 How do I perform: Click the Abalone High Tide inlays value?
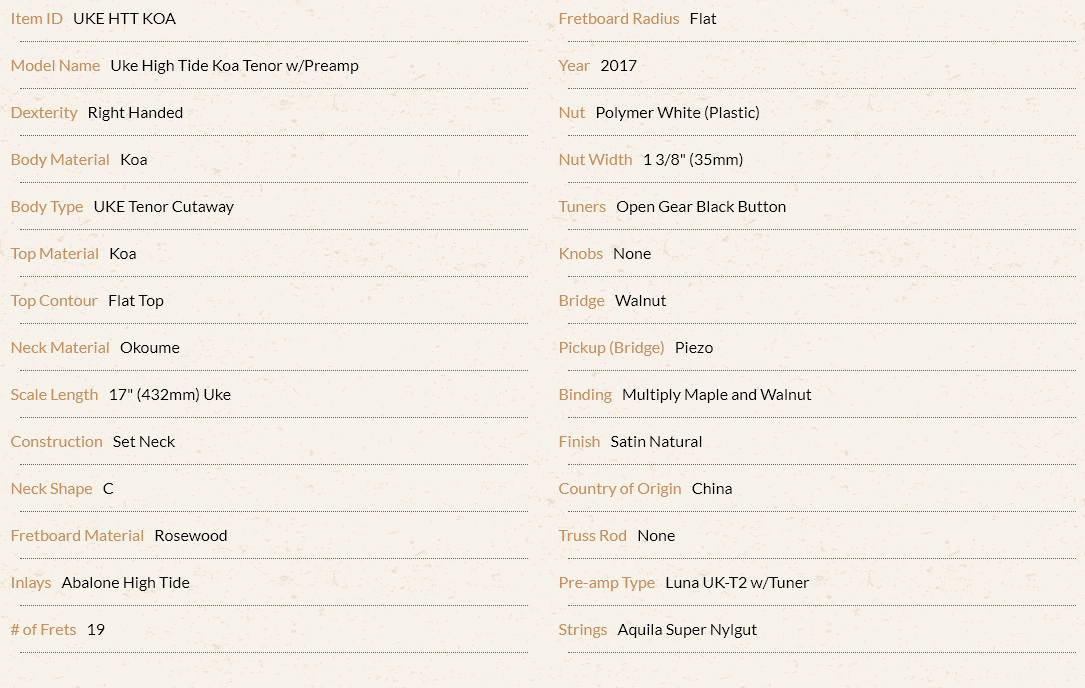click(125, 583)
